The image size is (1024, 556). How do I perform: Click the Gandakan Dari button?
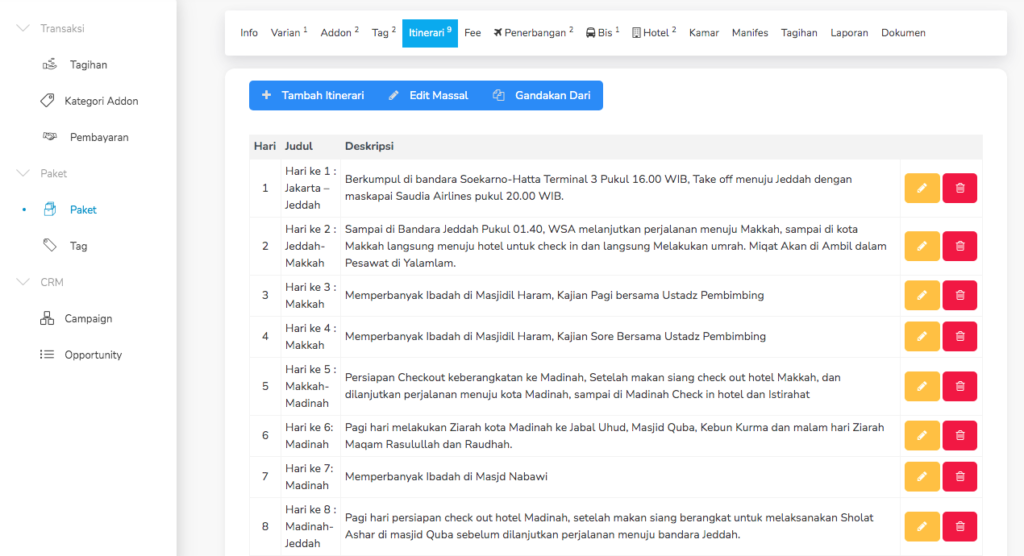(541, 96)
